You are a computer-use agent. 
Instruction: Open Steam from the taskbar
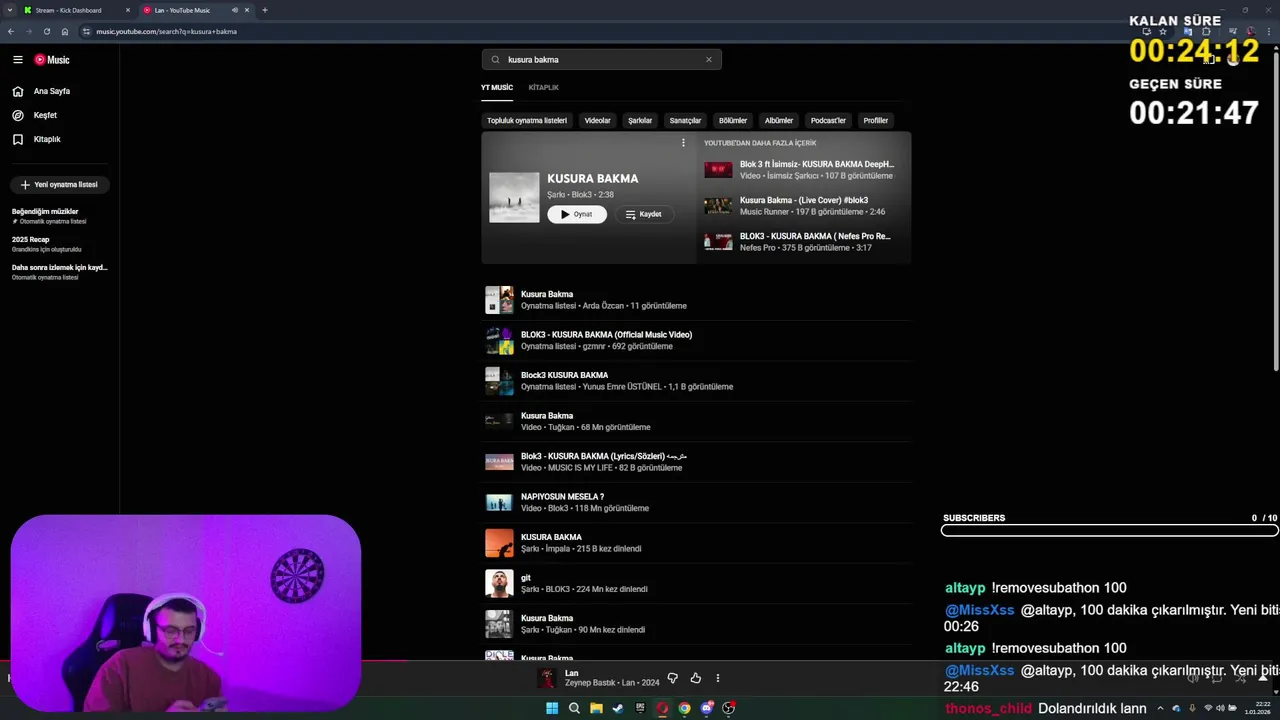click(x=618, y=708)
